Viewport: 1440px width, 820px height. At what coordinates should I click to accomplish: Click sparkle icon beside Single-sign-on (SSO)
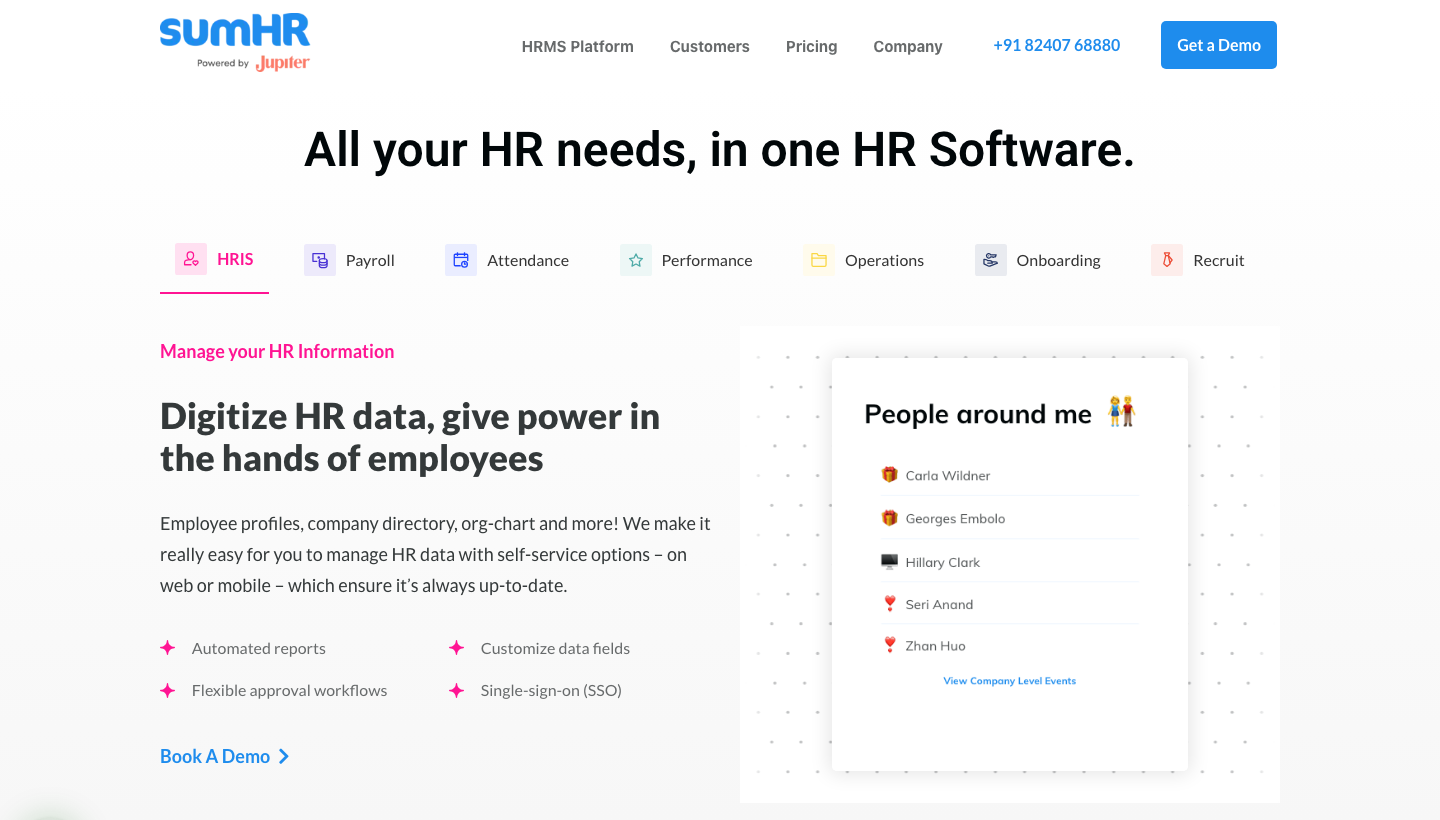point(457,690)
